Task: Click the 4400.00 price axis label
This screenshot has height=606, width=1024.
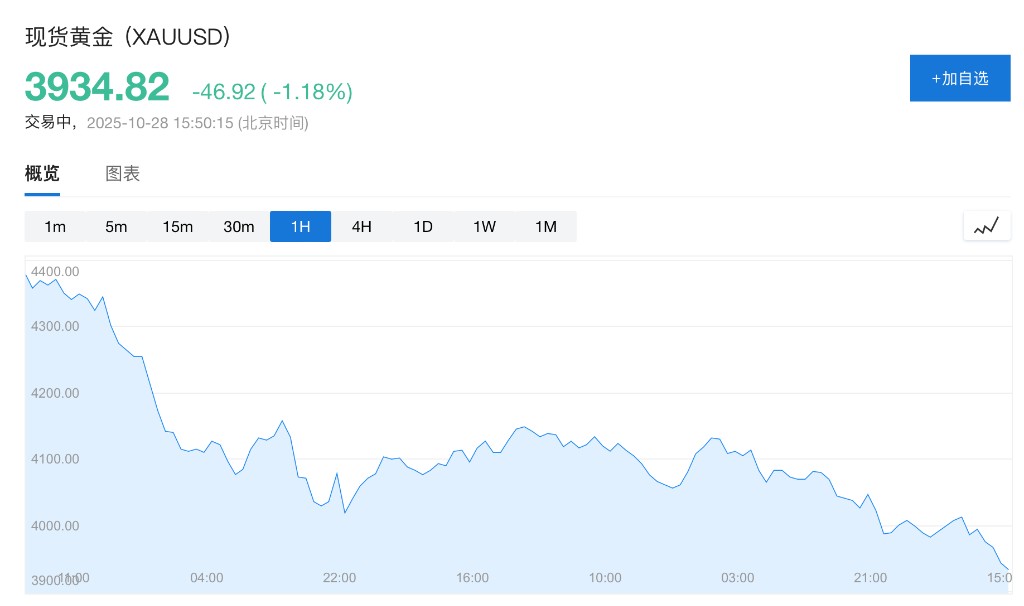Action: click(x=55, y=271)
